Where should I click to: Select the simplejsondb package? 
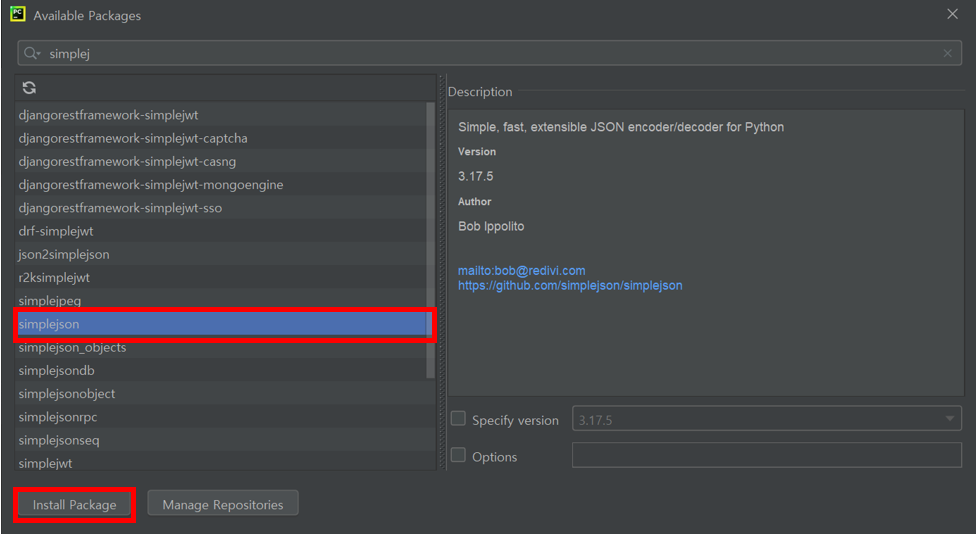(x=220, y=370)
